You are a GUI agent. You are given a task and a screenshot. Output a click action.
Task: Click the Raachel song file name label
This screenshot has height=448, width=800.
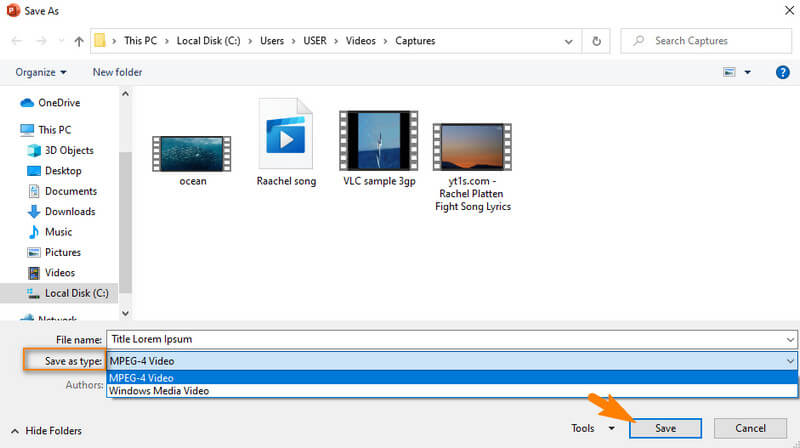[286, 181]
